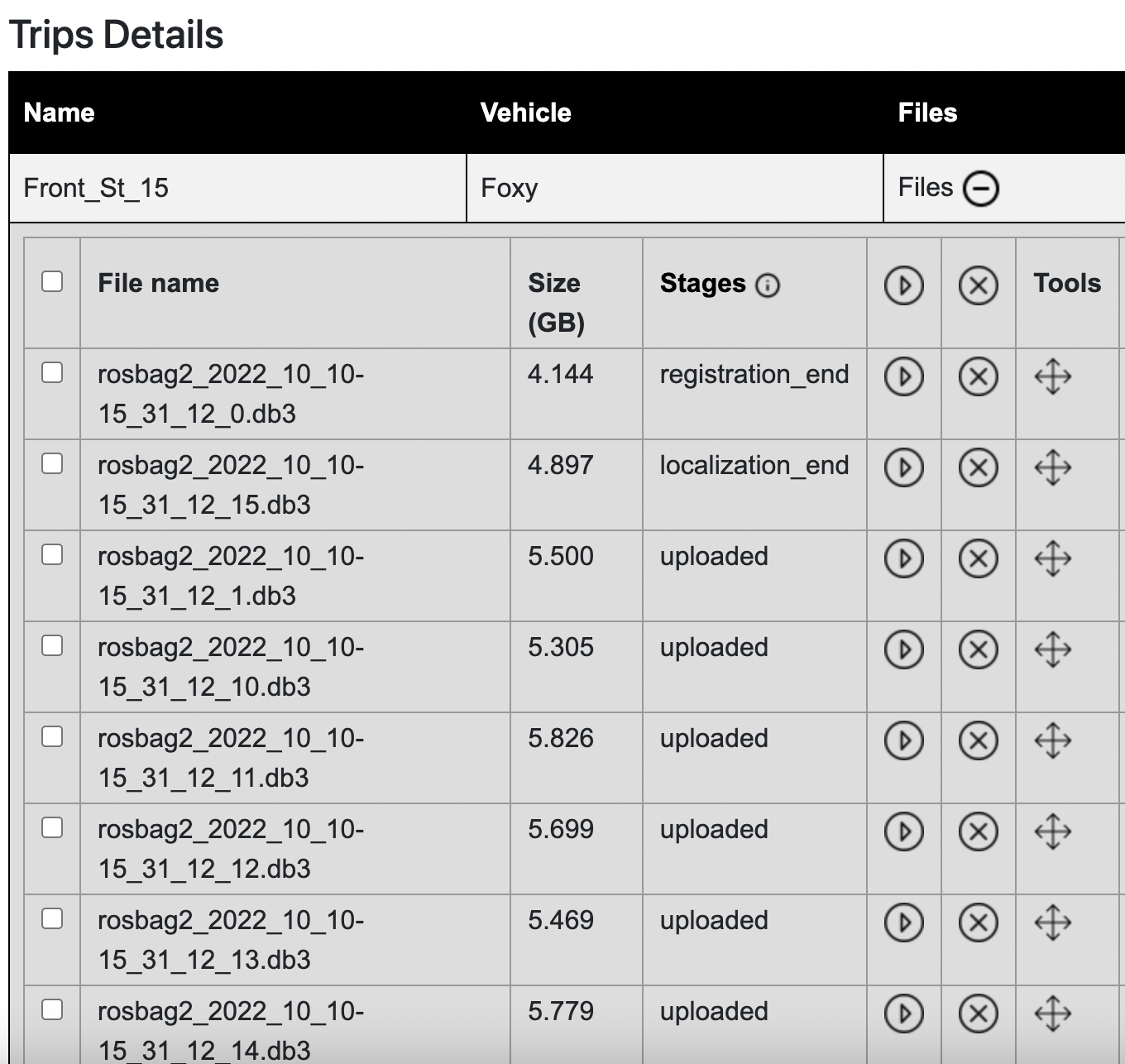
Task: Select file name rosbag2_2022_10_10-15_31_12_10.db3
Action: coord(231,667)
